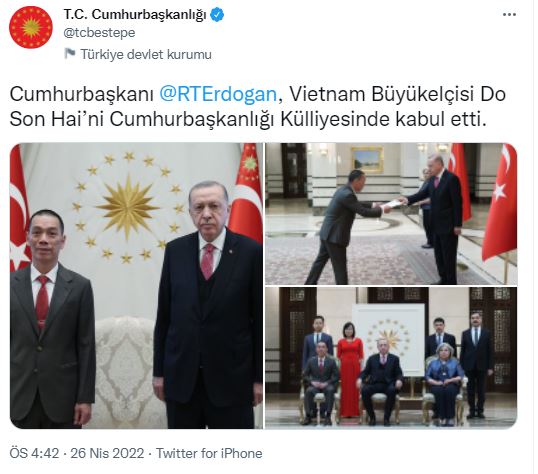Click the tweet text about Vietnam Büyükelçisi

(257, 107)
